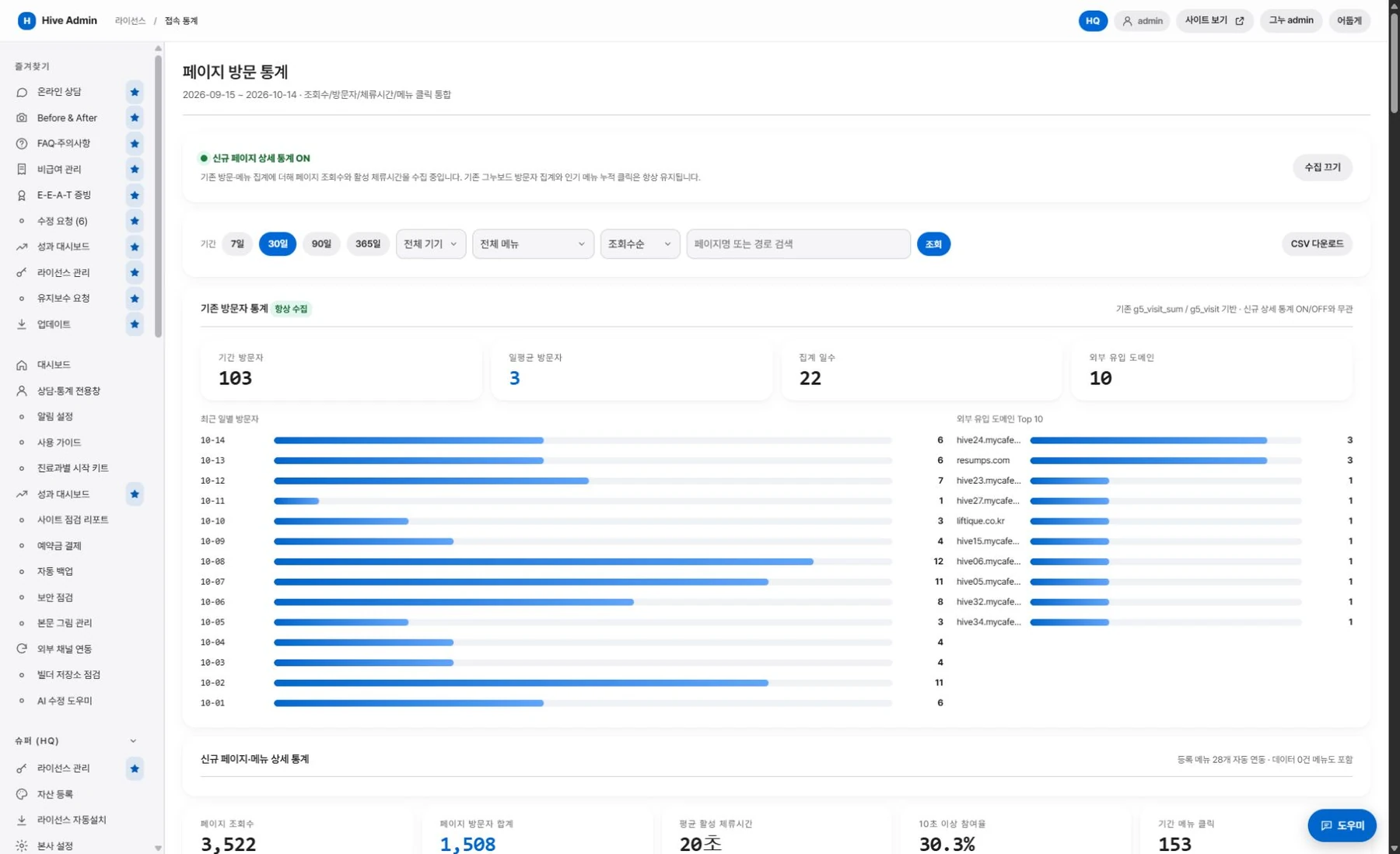Collapse the 슈퍼 (HQ) sidebar section

[x=133, y=741]
